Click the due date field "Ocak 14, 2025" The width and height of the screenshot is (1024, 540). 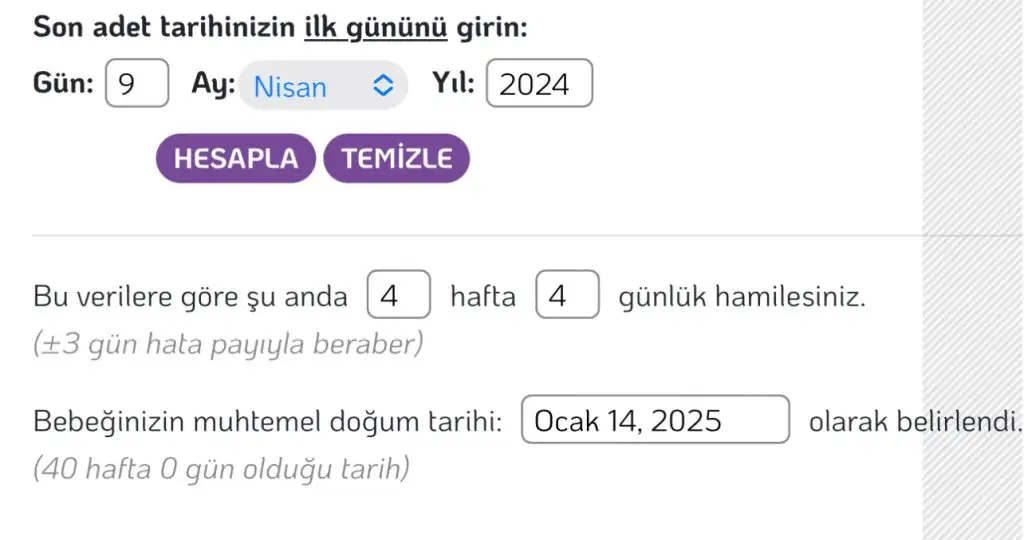click(x=656, y=421)
